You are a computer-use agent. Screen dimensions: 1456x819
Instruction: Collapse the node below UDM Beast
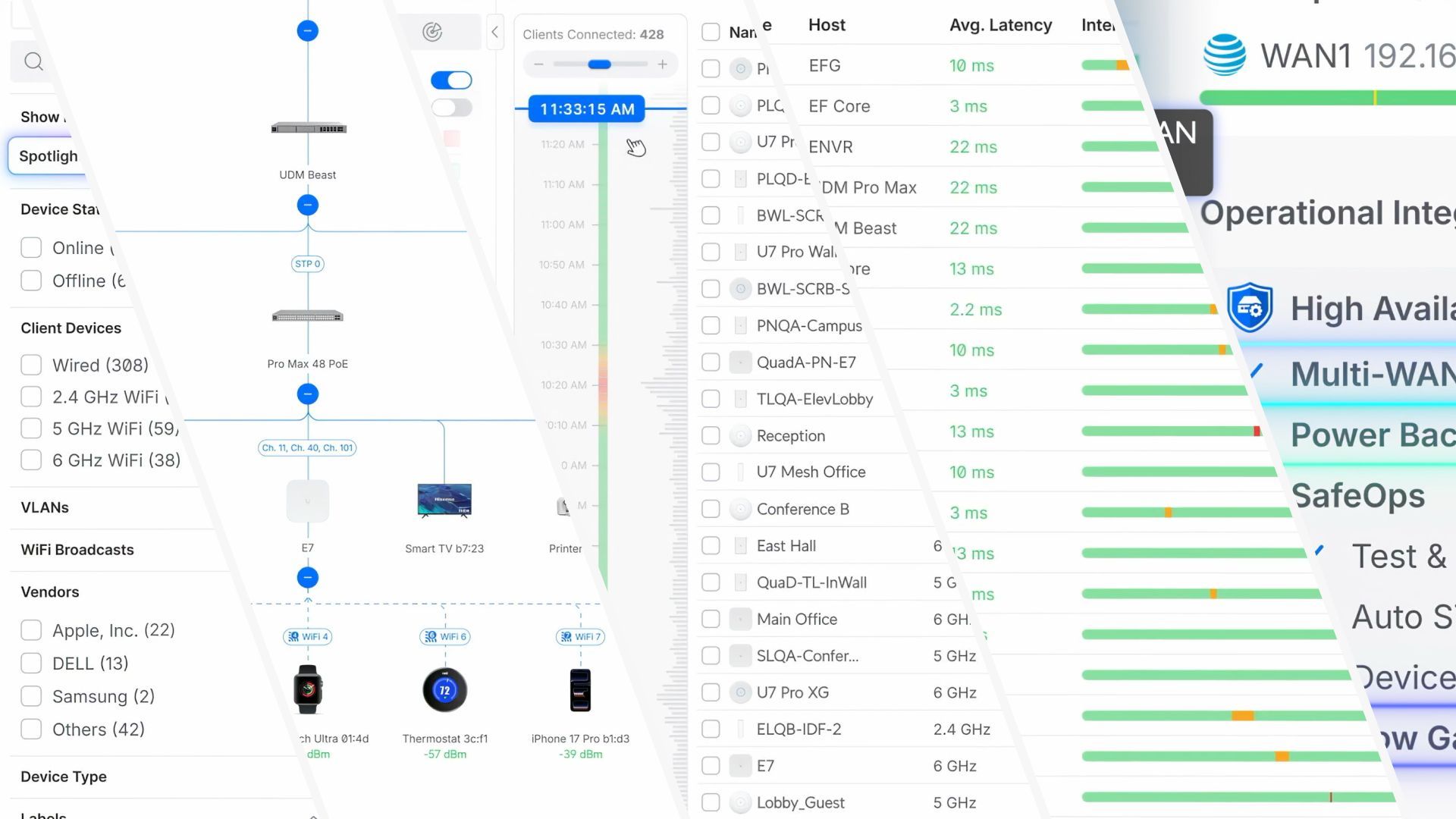[308, 205]
